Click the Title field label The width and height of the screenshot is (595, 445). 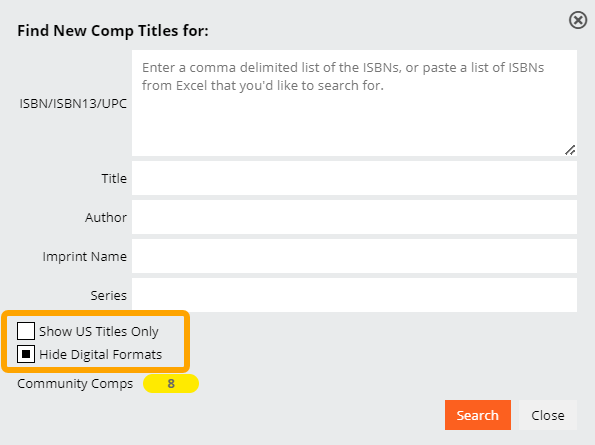(114, 178)
